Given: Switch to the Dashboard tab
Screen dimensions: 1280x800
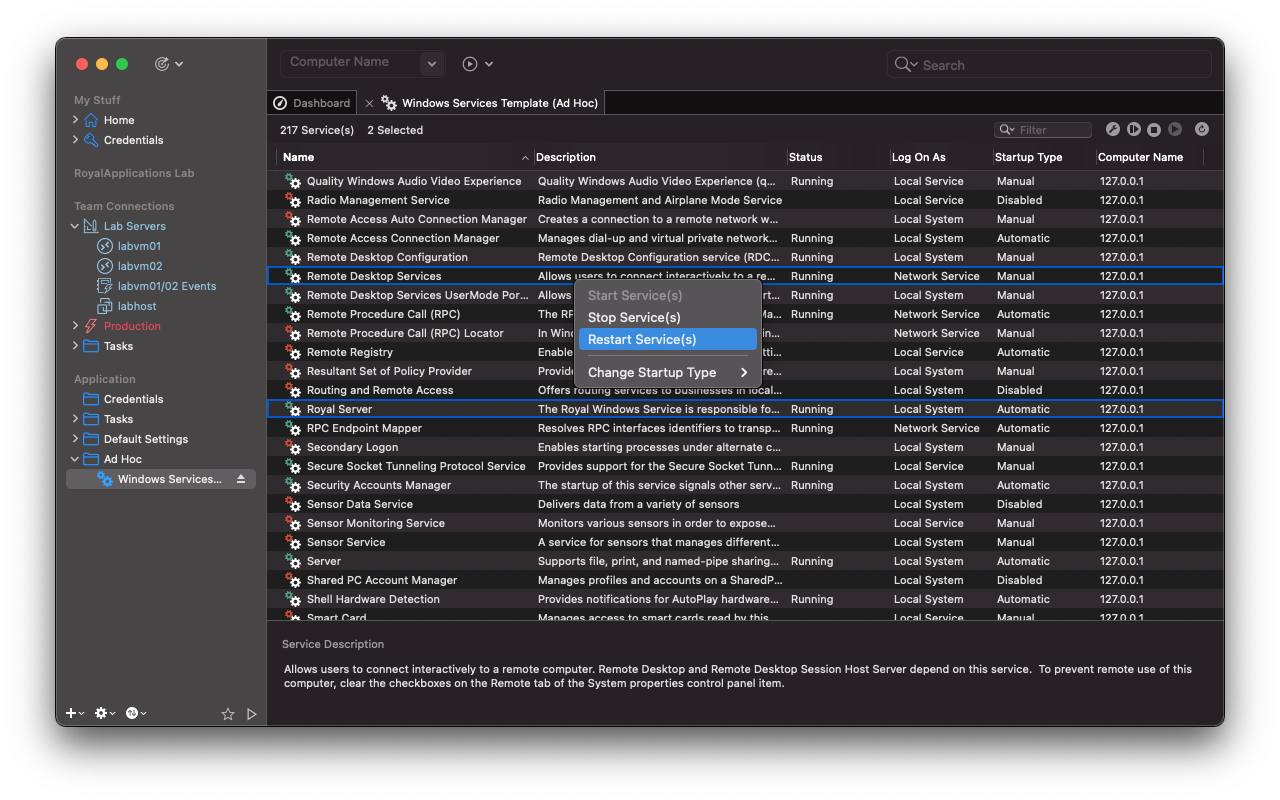Looking at the screenshot, I should 311,102.
